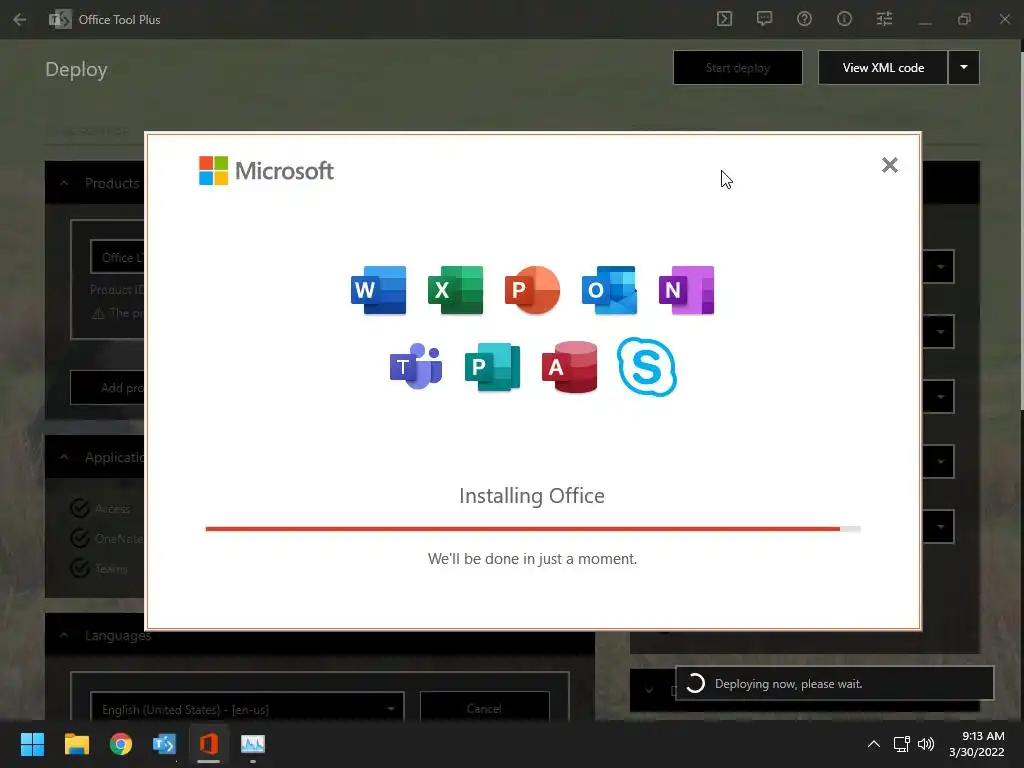
Task: Click the Office Tool Plus logo icon
Action: (x=59, y=20)
